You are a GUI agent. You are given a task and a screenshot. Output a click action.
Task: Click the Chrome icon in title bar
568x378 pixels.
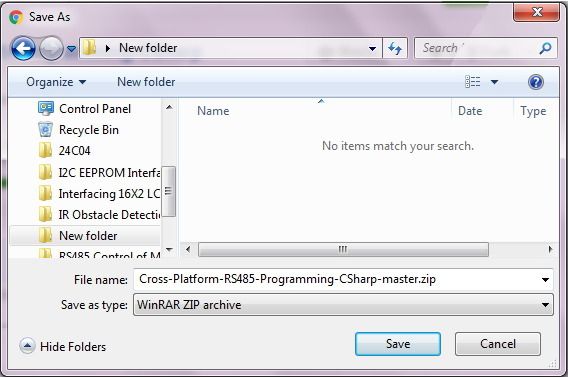pos(16,17)
